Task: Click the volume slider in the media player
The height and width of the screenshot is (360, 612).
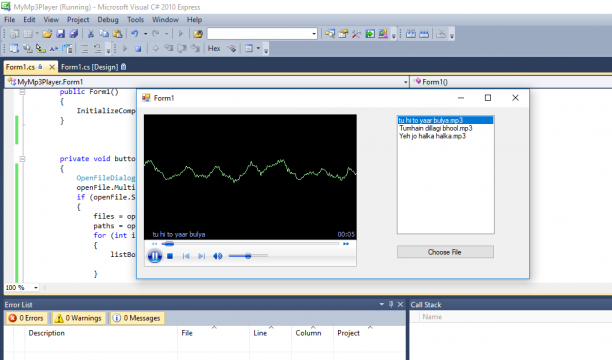Action: [248, 256]
